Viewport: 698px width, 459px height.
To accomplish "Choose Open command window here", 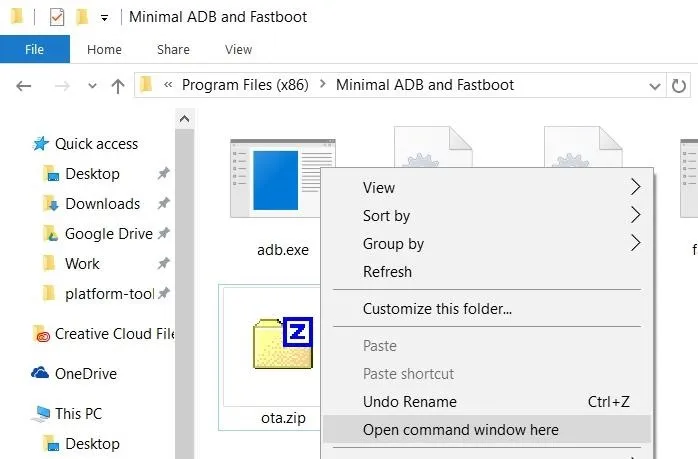I will 487,430.
